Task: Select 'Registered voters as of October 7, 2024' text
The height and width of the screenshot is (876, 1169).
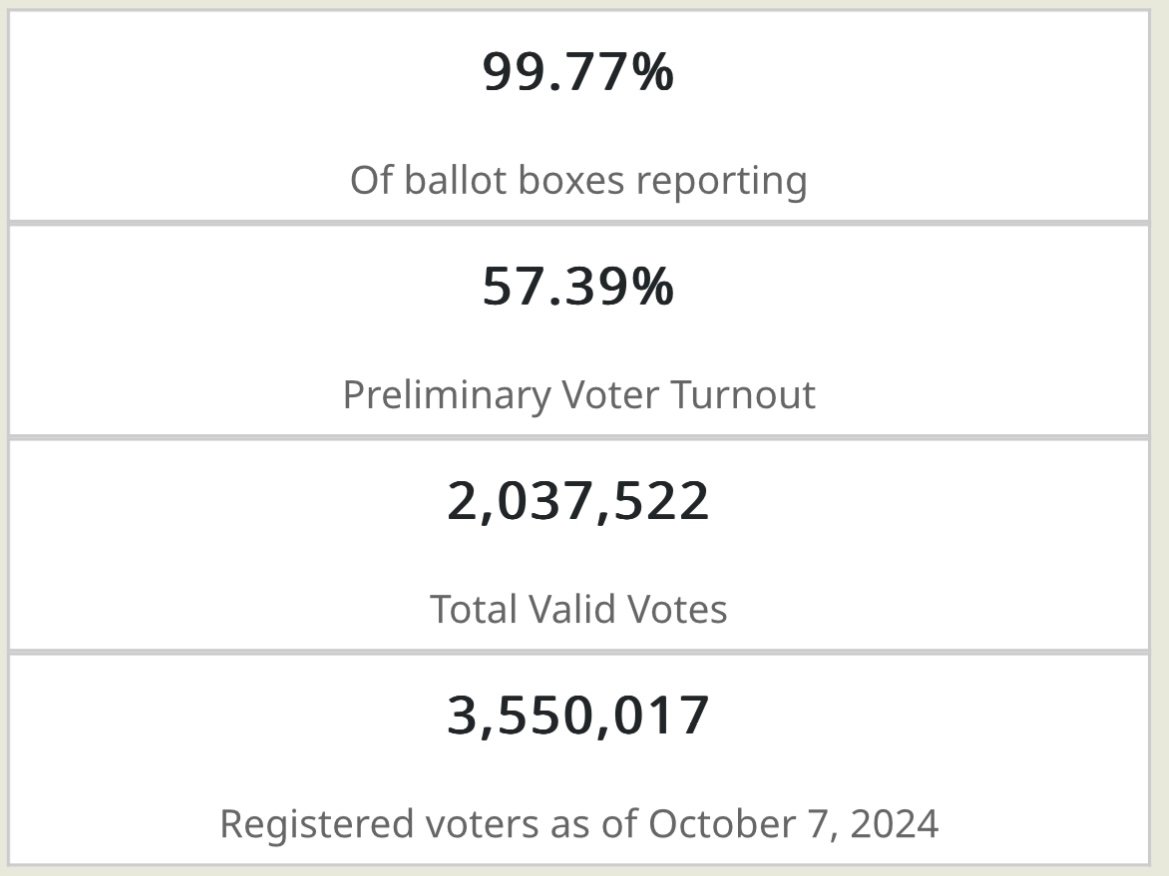Action: click(579, 825)
